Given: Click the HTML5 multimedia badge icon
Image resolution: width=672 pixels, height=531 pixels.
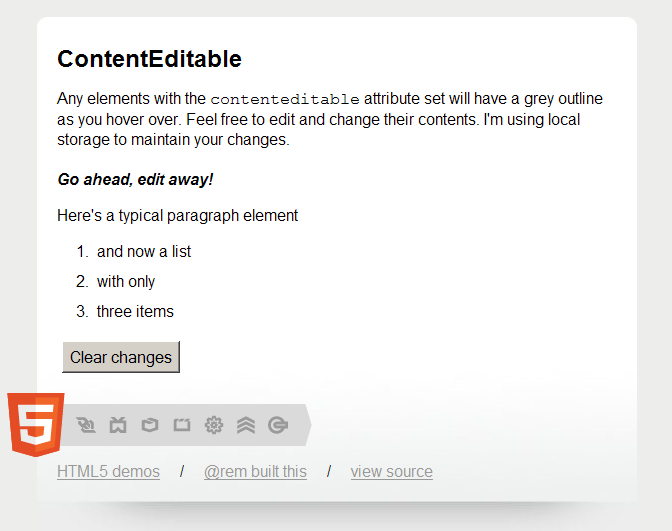Looking at the screenshot, I should (x=182, y=425).
